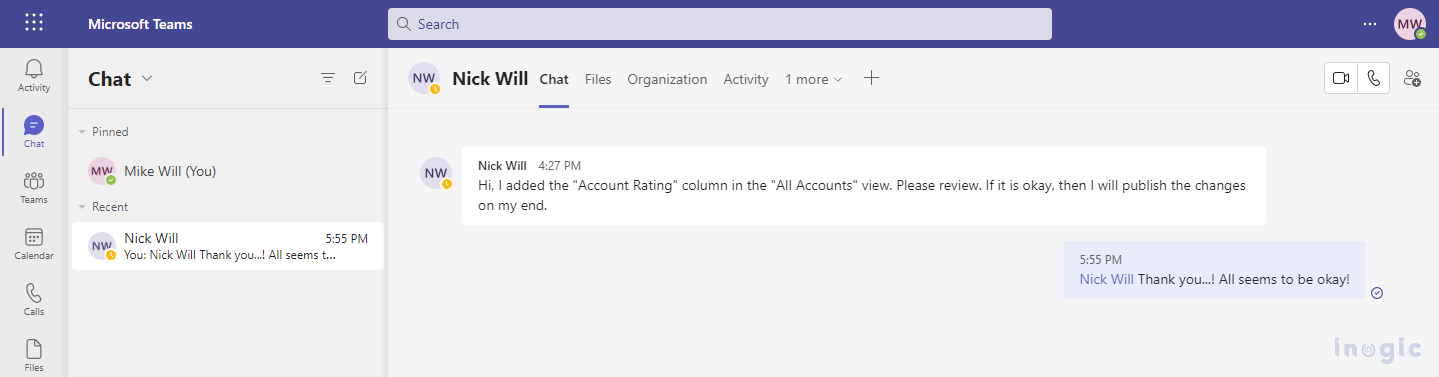Click NW avatar beside the 4:27 PM message

(436, 173)
